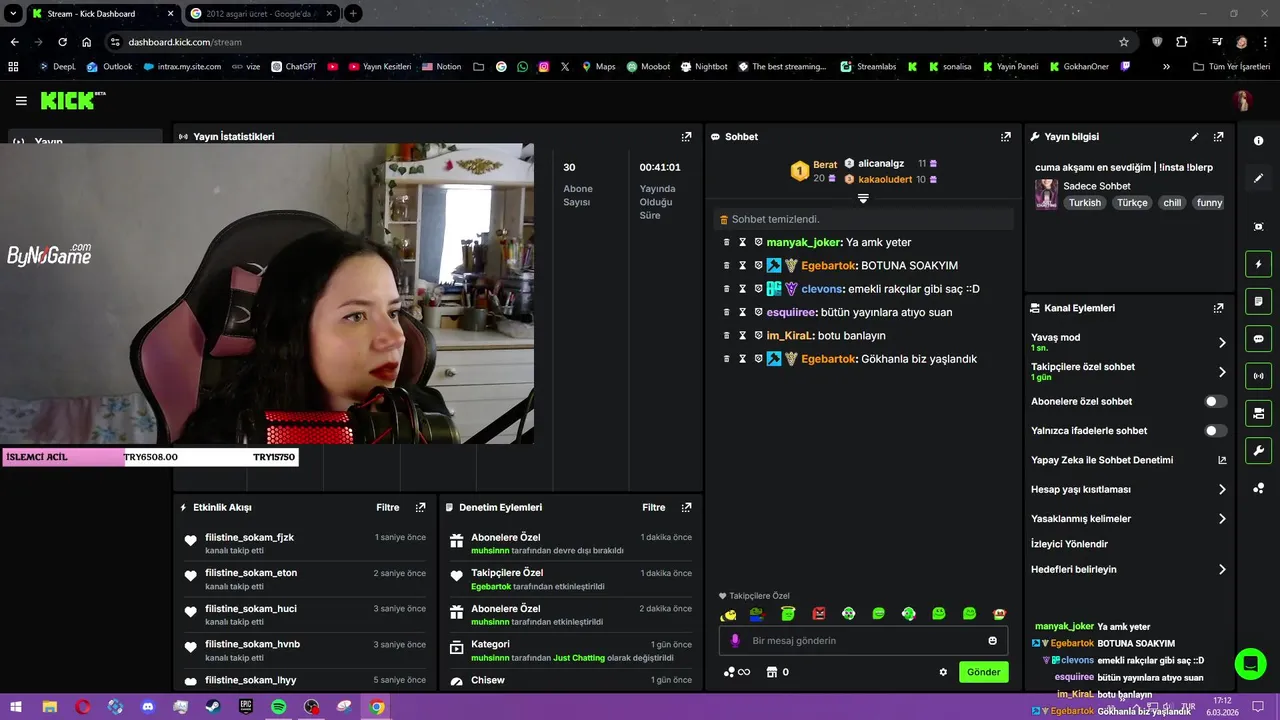The image size is (1280, 720).
Task: Pop out the Kanal Eylemleri panel
Action: 1218,309
